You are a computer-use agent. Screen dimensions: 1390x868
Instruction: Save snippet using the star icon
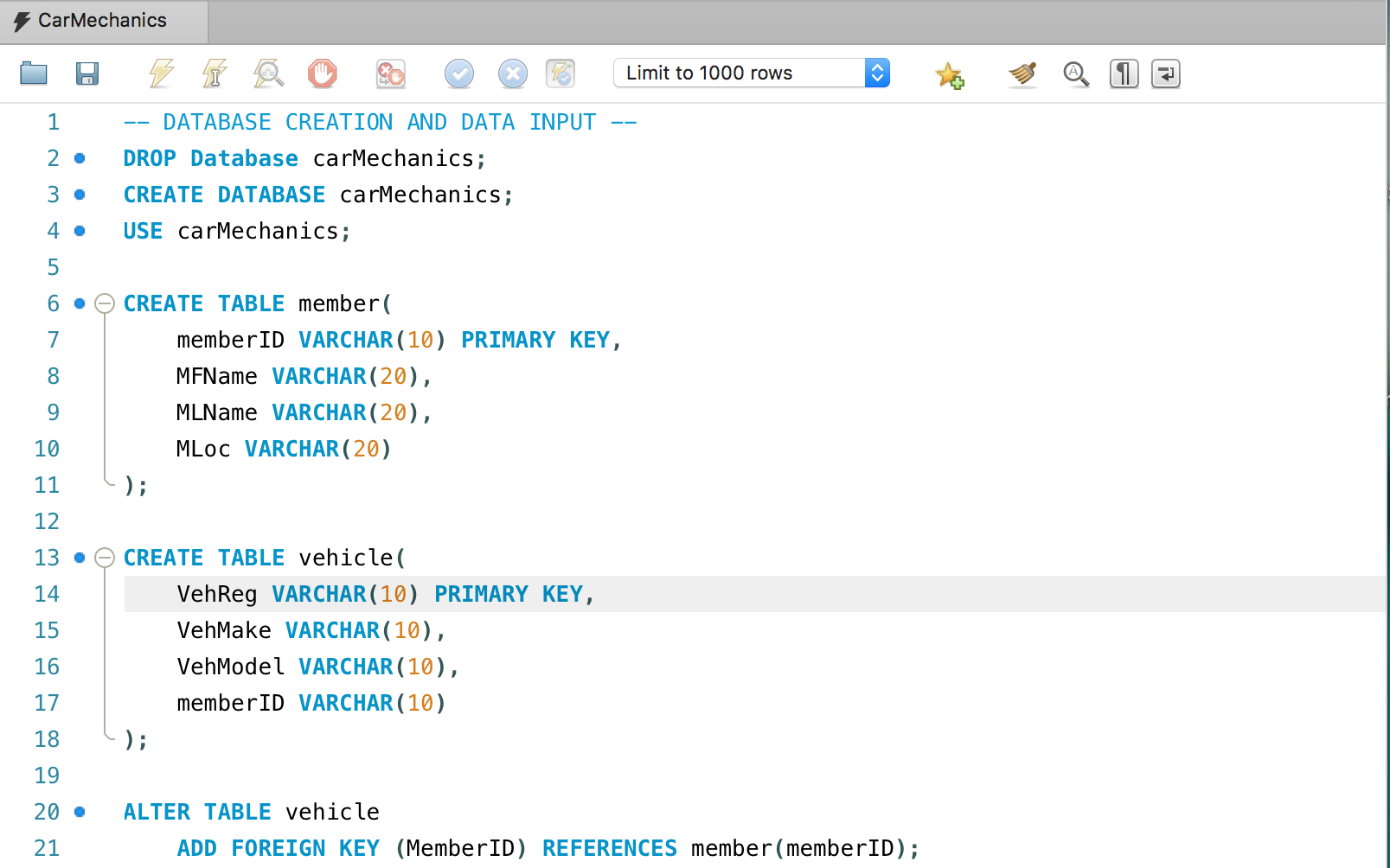click(949, 75)
